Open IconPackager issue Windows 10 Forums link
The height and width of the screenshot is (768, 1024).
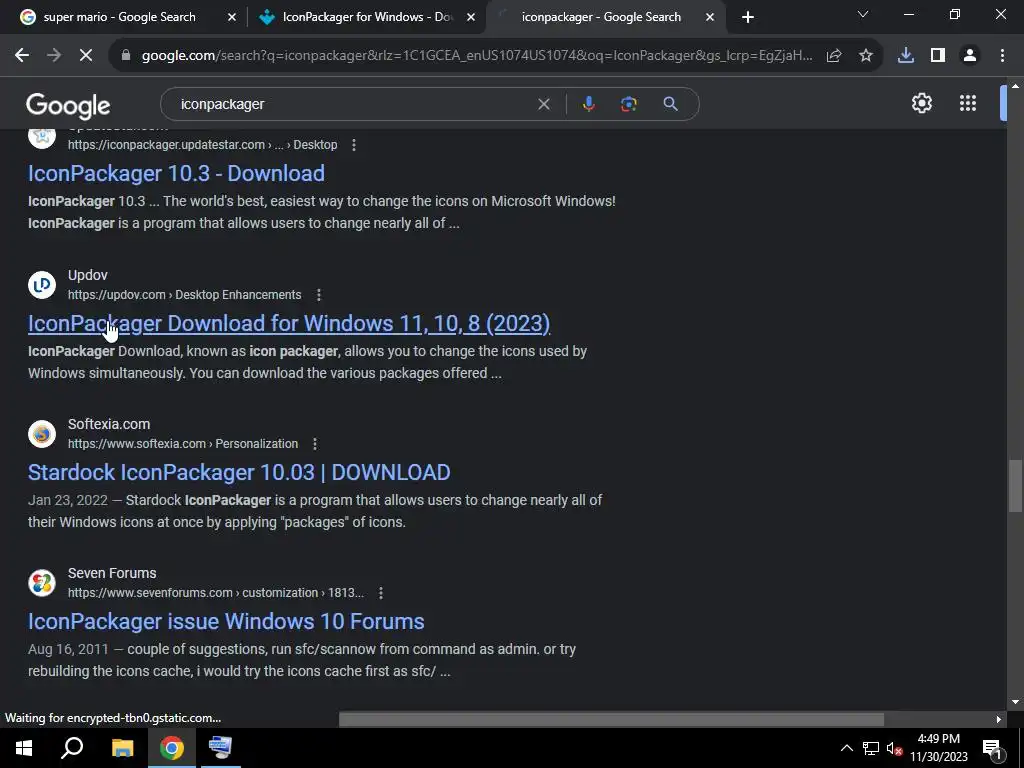point(226,622)
